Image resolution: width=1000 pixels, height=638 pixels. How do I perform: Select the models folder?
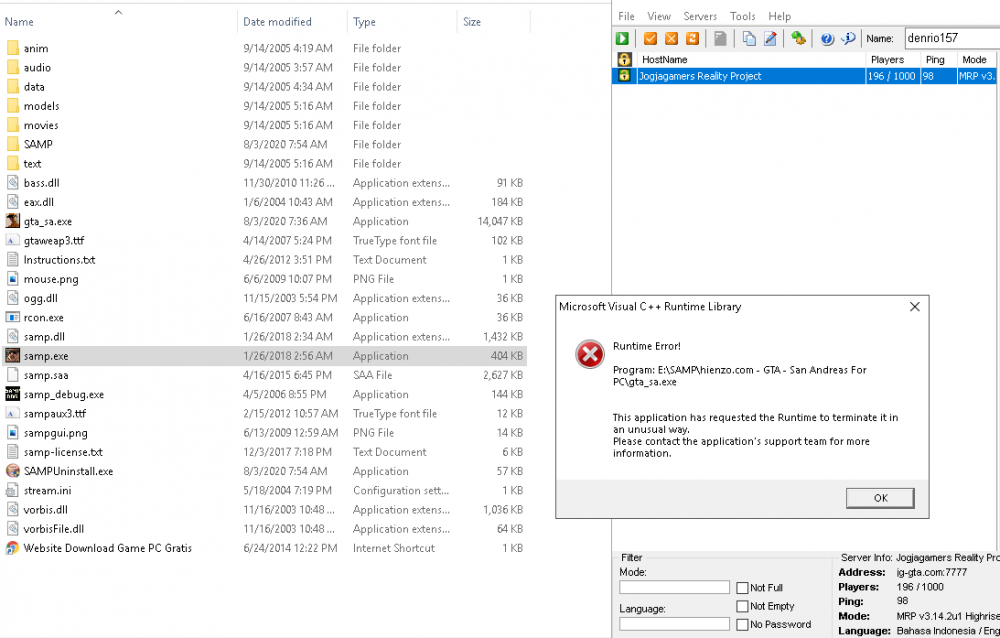(x=264, y=106)
